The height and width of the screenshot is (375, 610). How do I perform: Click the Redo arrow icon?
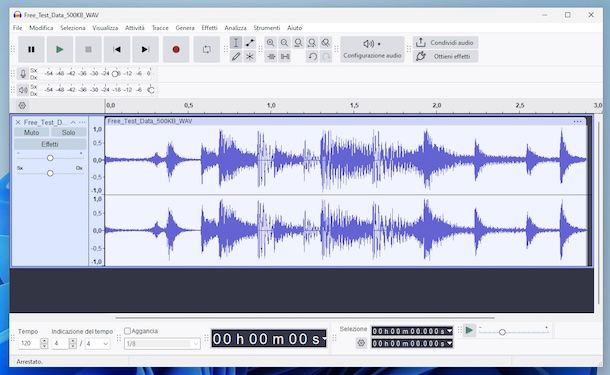pyautogui.click(x=326, y=57)
